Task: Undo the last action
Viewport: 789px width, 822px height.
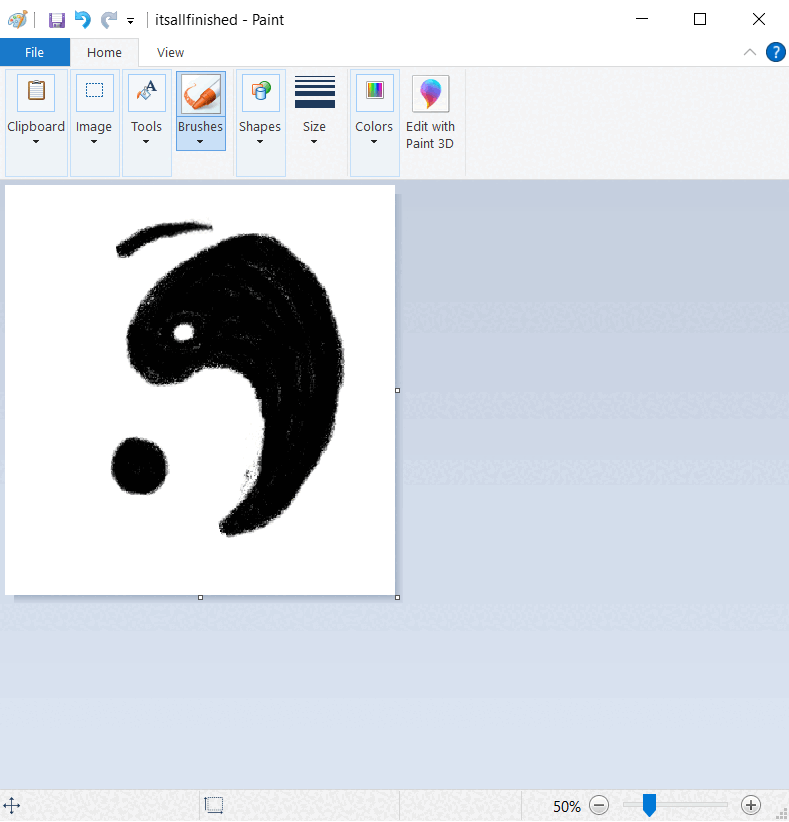Action: click(x=83, y=20)
